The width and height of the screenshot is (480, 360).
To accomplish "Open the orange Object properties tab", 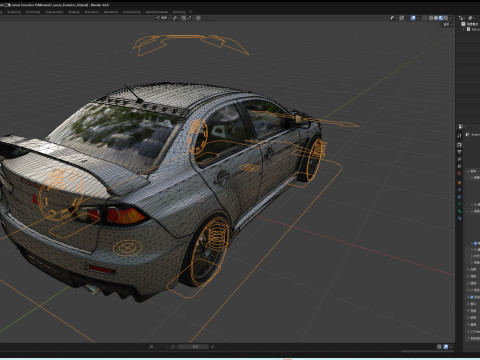I will 459,183.
